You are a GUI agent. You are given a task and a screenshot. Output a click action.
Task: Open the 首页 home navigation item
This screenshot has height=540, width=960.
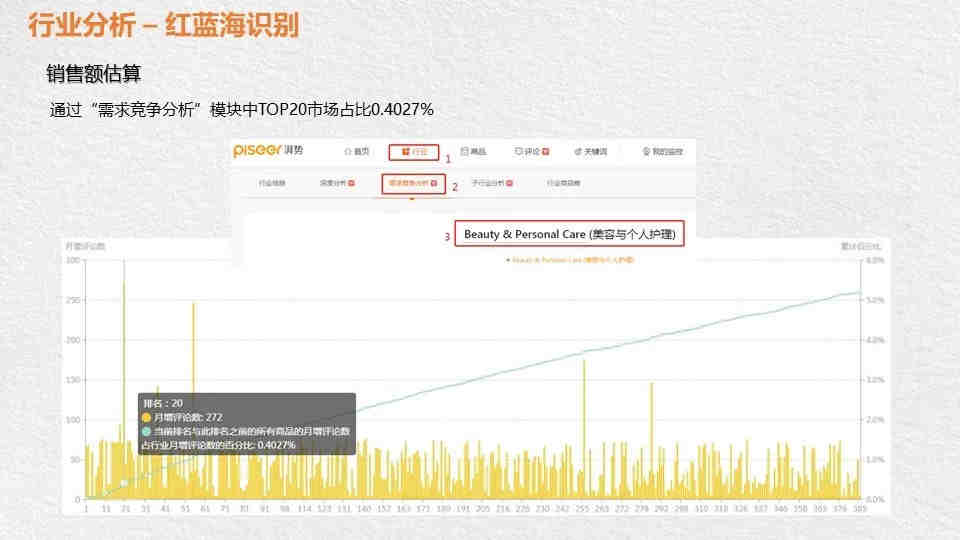pyautogui.click(x=357, y=151)
